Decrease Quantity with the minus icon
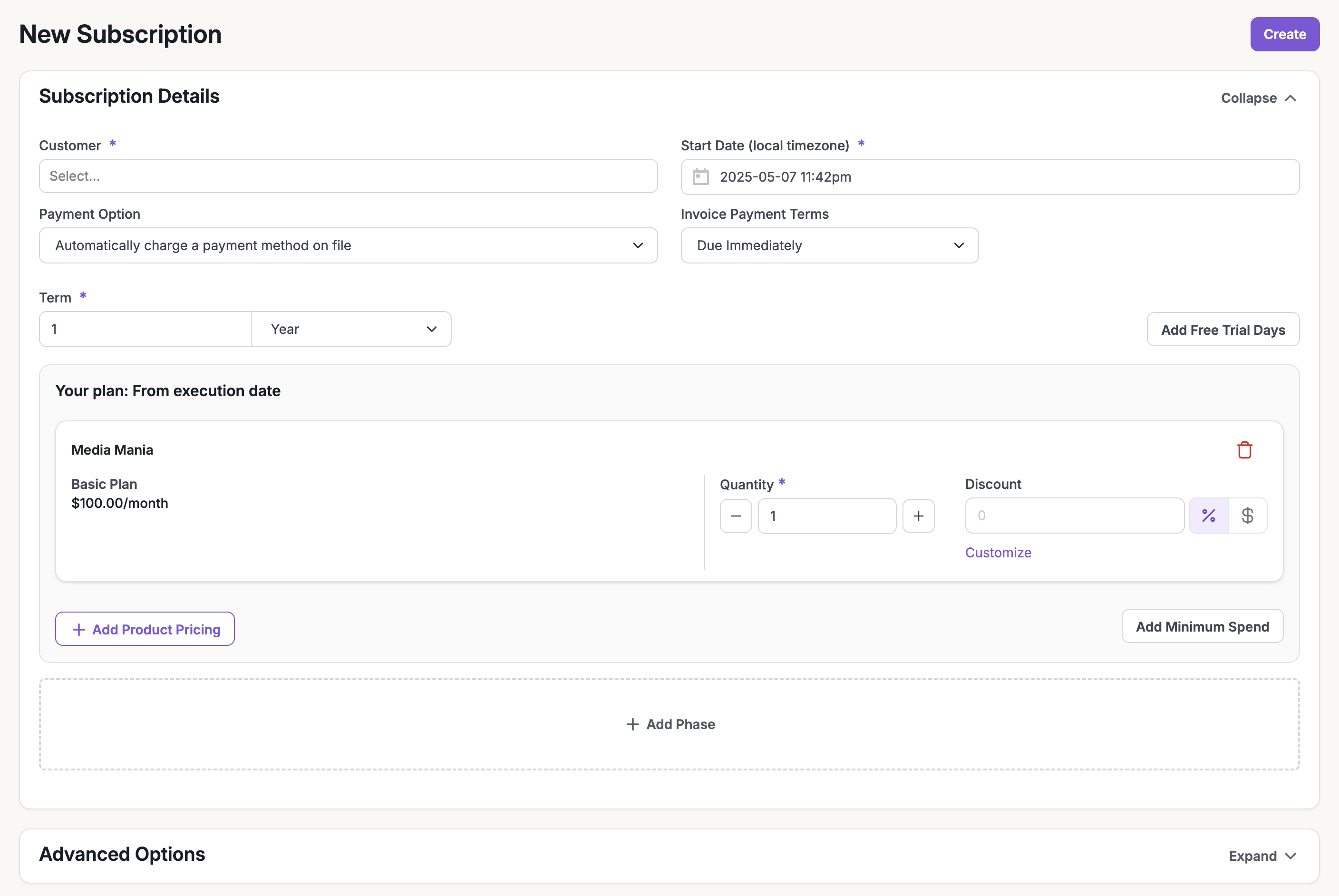This screenshot has width=1339, height=896. (x=736, y=516)
